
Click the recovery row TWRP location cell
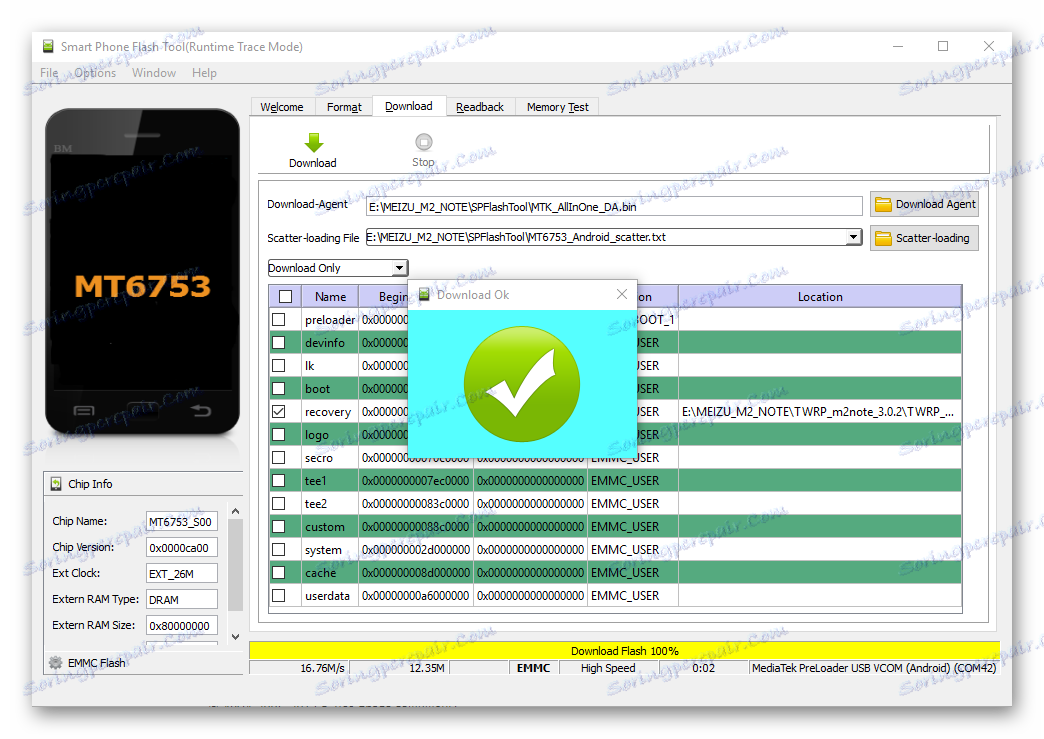[x=820, y=411]
